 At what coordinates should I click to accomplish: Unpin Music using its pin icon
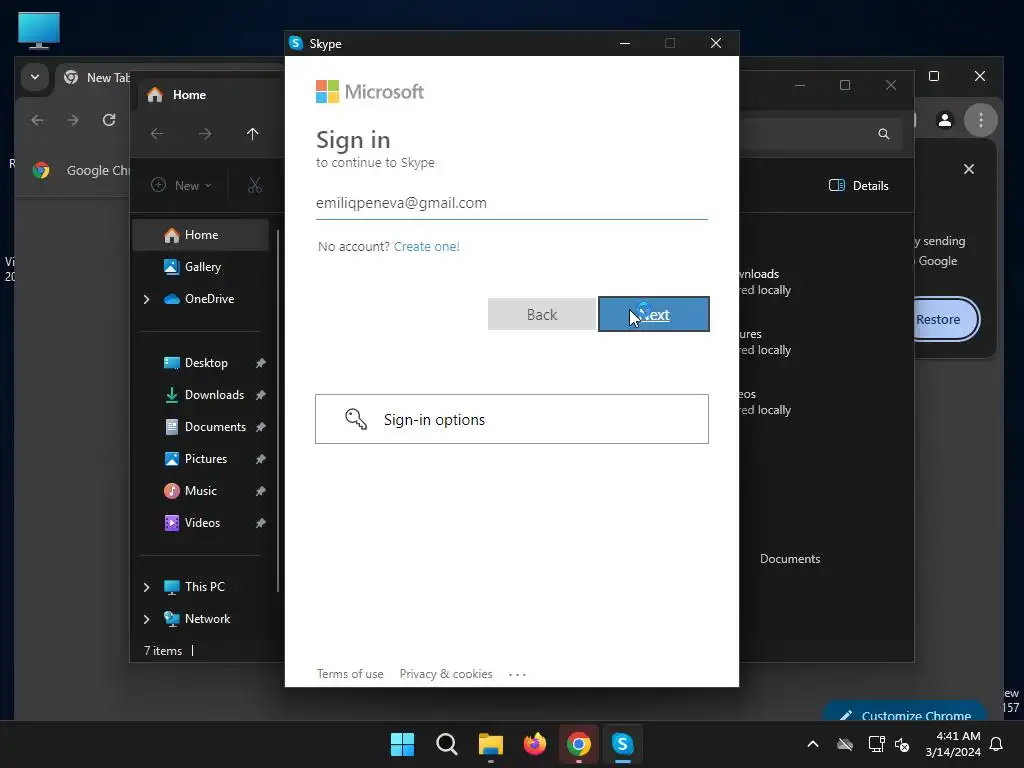(261, 491)
